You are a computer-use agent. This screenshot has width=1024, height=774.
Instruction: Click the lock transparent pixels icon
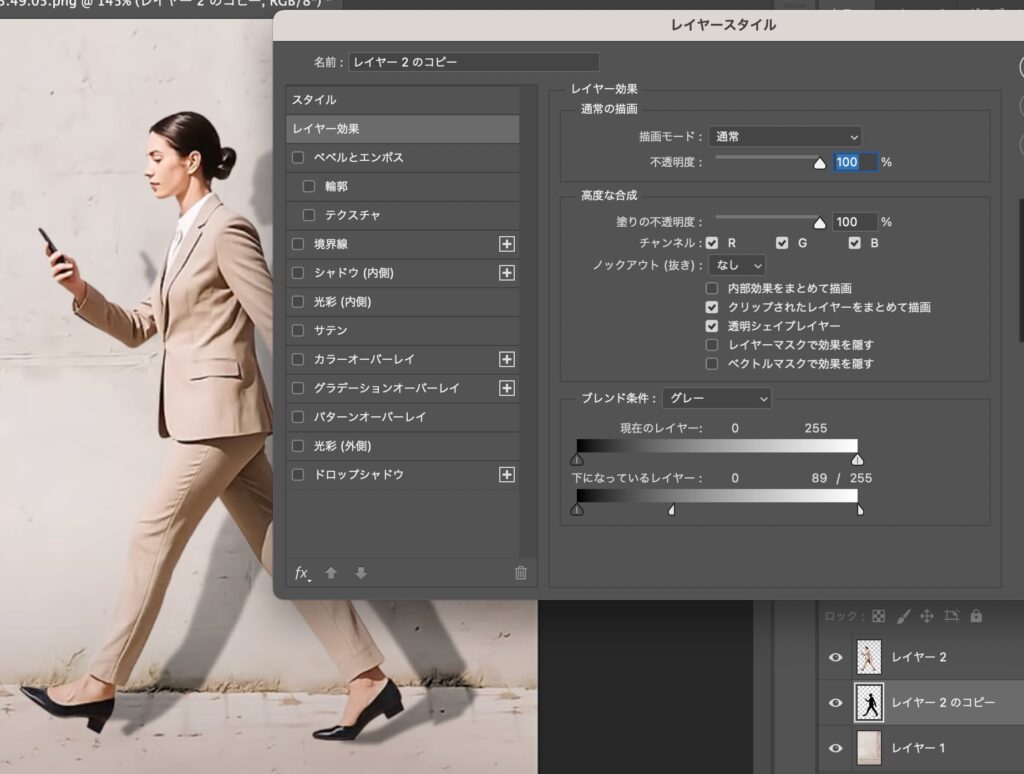[878, 616]
